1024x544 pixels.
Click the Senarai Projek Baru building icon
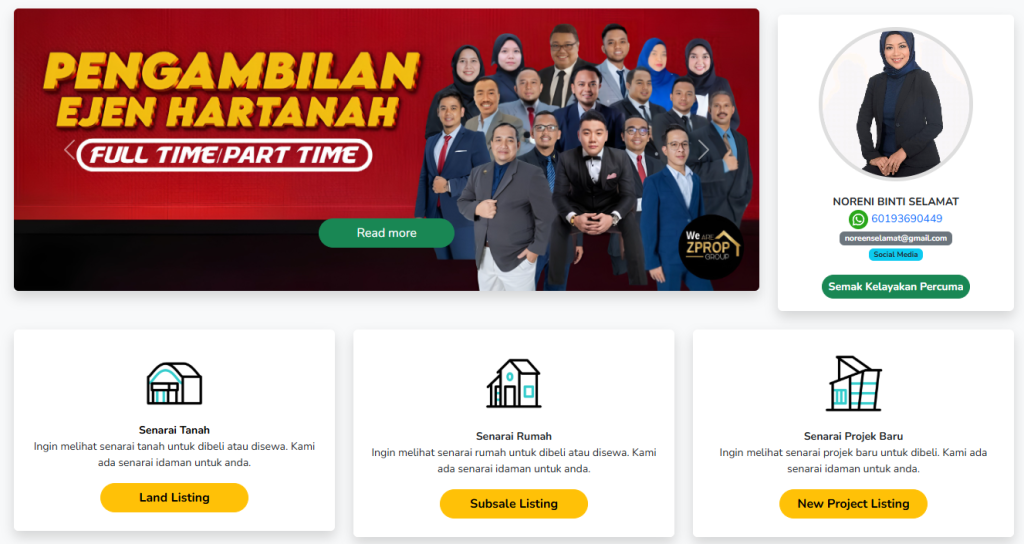click(854, 383)
